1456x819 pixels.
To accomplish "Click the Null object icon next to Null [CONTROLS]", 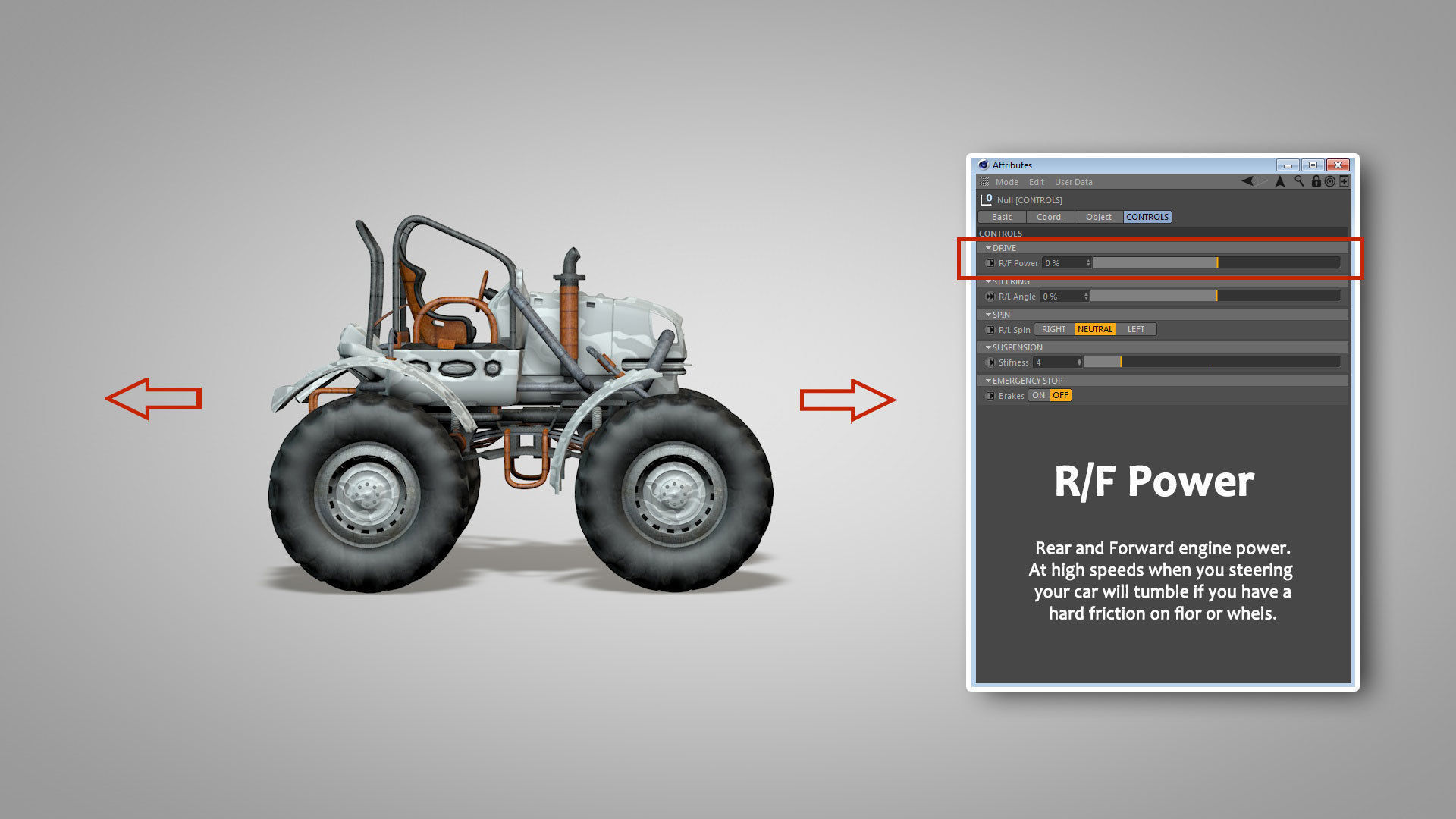I will pos(986,199).
